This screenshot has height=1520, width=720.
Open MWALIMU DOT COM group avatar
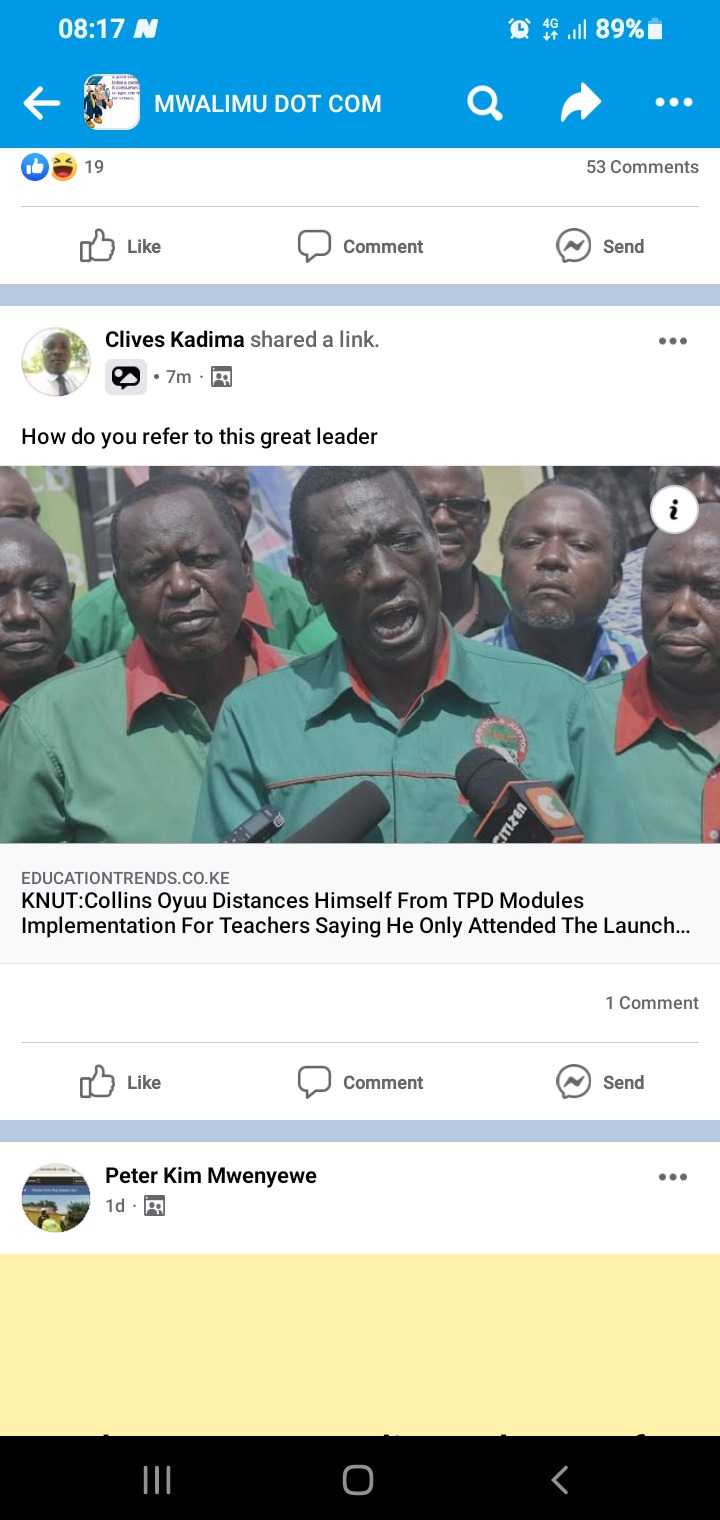[x=111, y=102]
